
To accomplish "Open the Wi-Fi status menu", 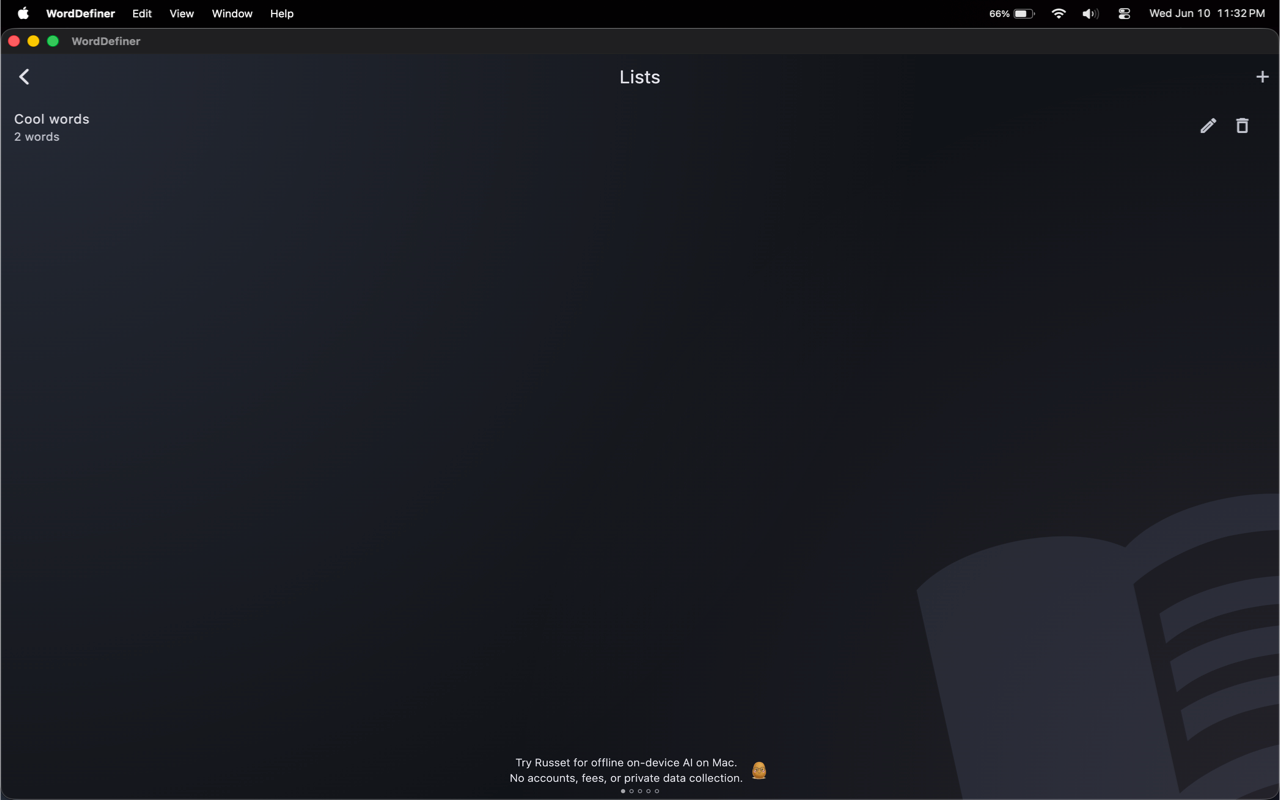I will click(x=1058, y=13).
